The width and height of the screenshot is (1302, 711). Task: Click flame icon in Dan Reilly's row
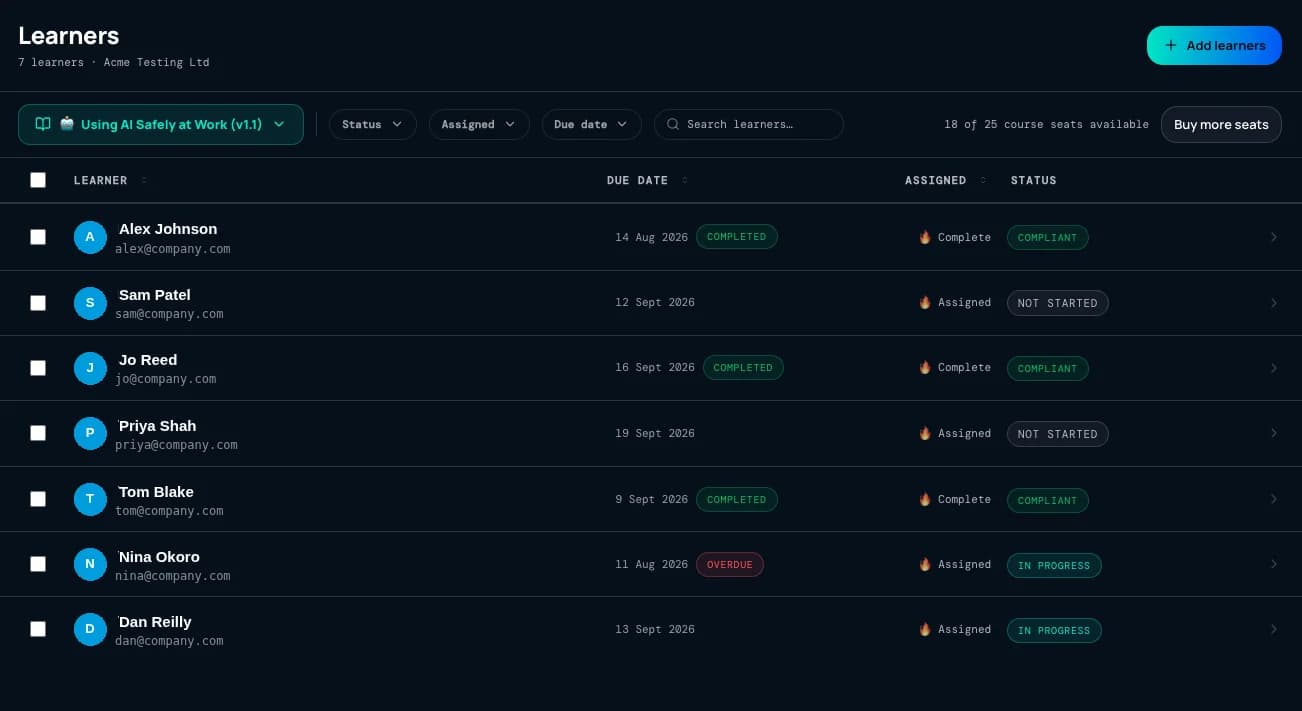pyautogui.click(x=925, y=629)
